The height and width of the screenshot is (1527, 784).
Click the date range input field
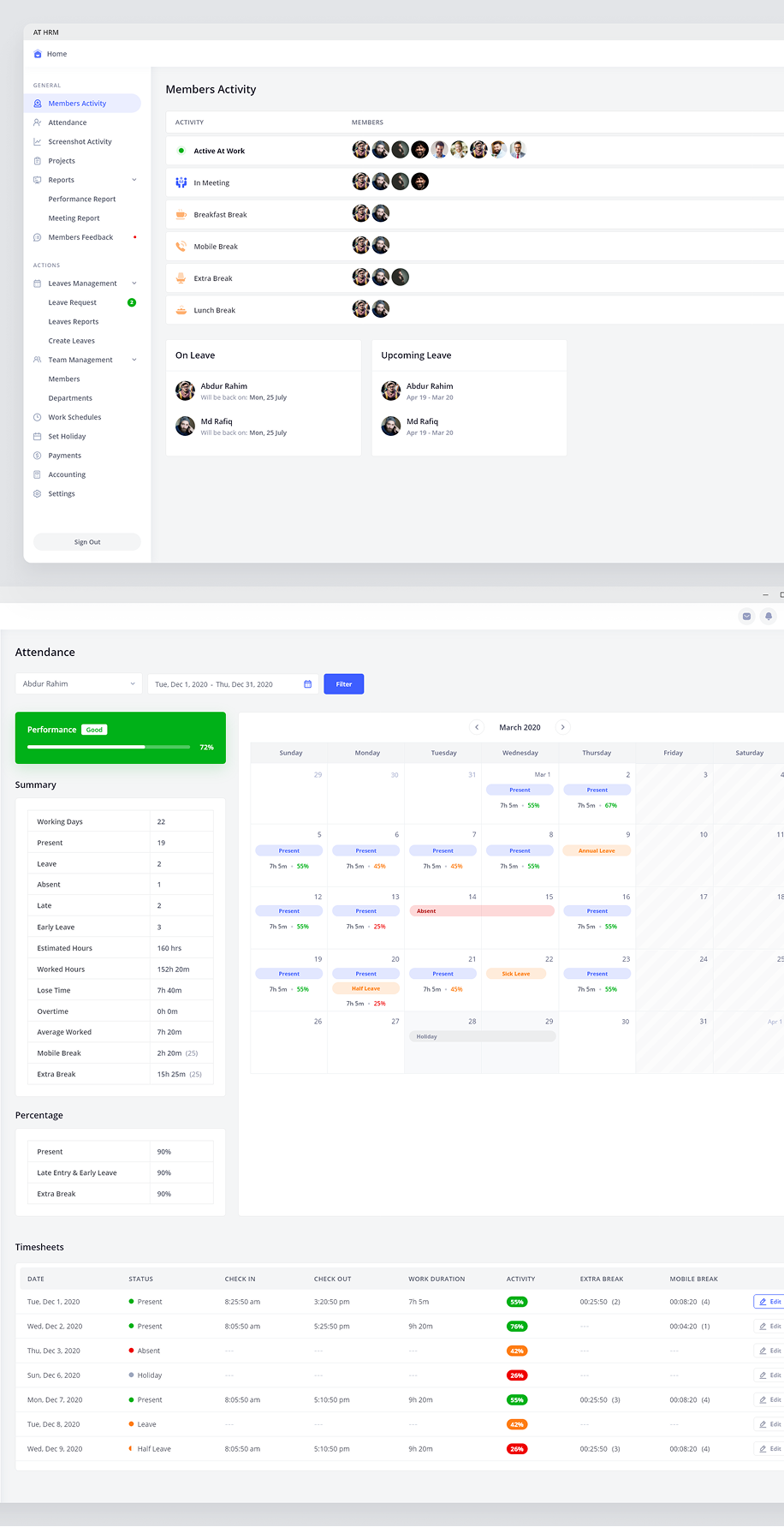coord(233,684)
